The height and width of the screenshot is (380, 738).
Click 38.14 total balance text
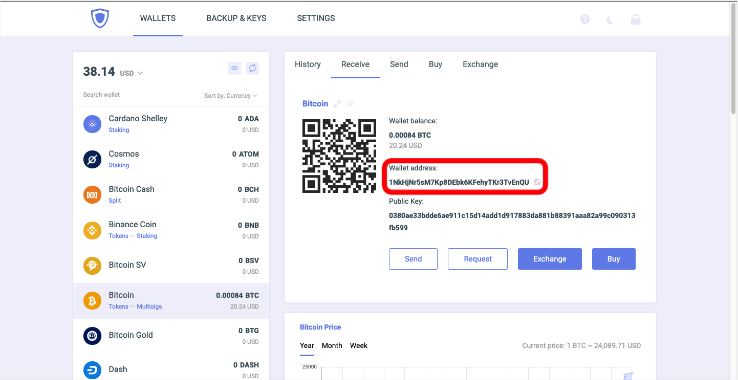99,72
